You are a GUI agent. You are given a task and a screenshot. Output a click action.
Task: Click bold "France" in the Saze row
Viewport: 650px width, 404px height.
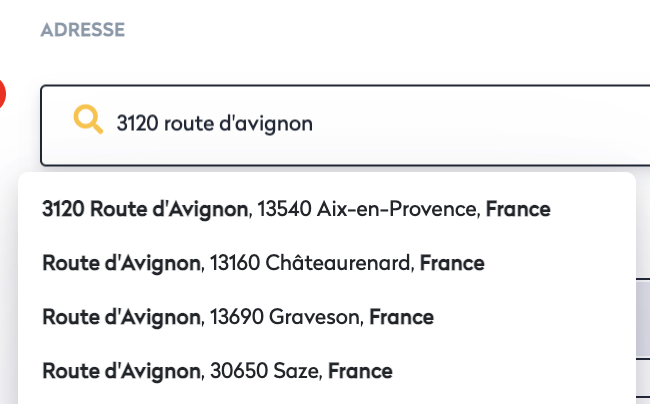(360, 372)
